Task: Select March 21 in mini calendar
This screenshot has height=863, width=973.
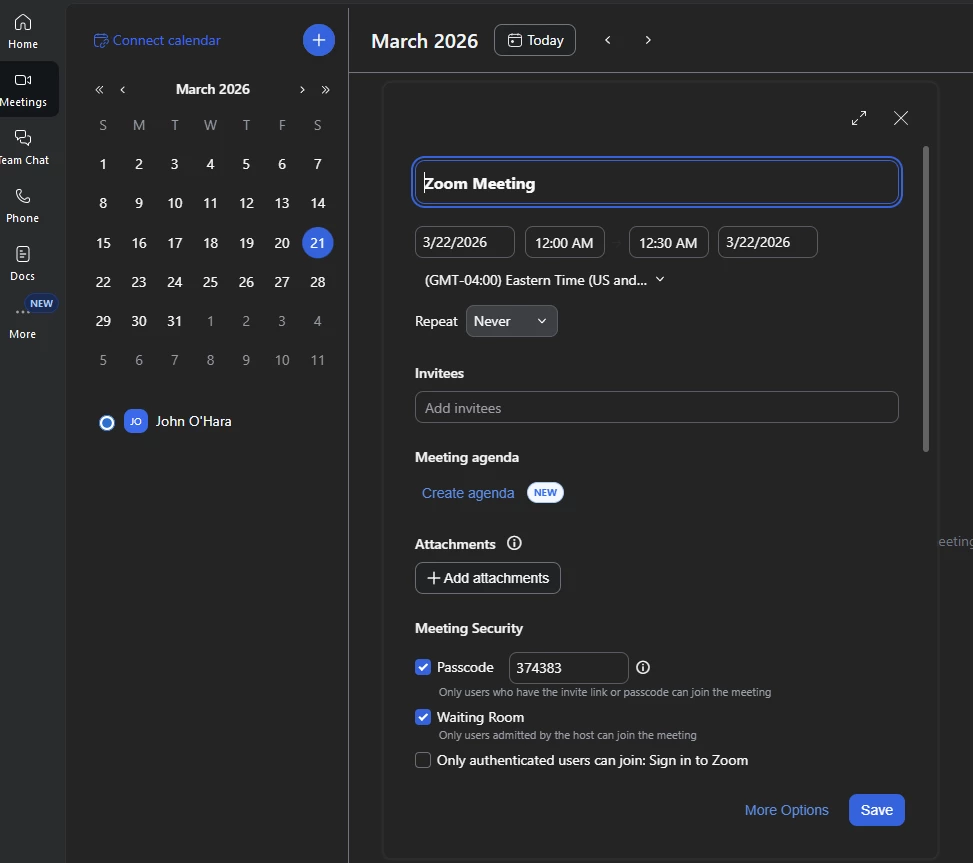Action: coord(318,243)
